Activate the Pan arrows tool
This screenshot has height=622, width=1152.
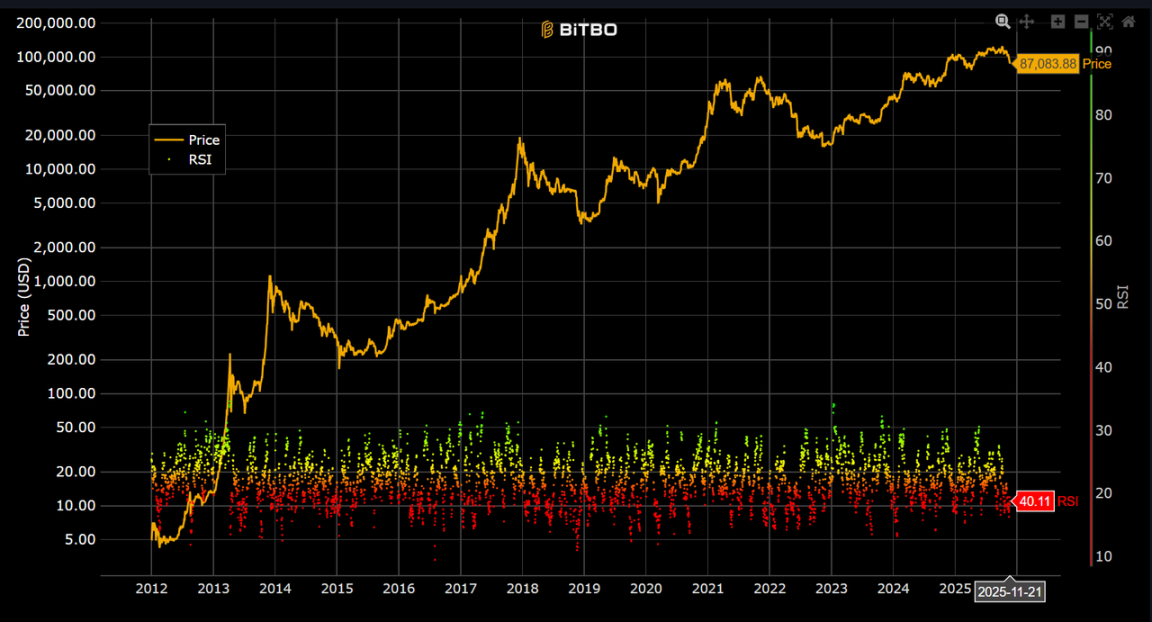pyautogui.click(x=1026, y=21)
